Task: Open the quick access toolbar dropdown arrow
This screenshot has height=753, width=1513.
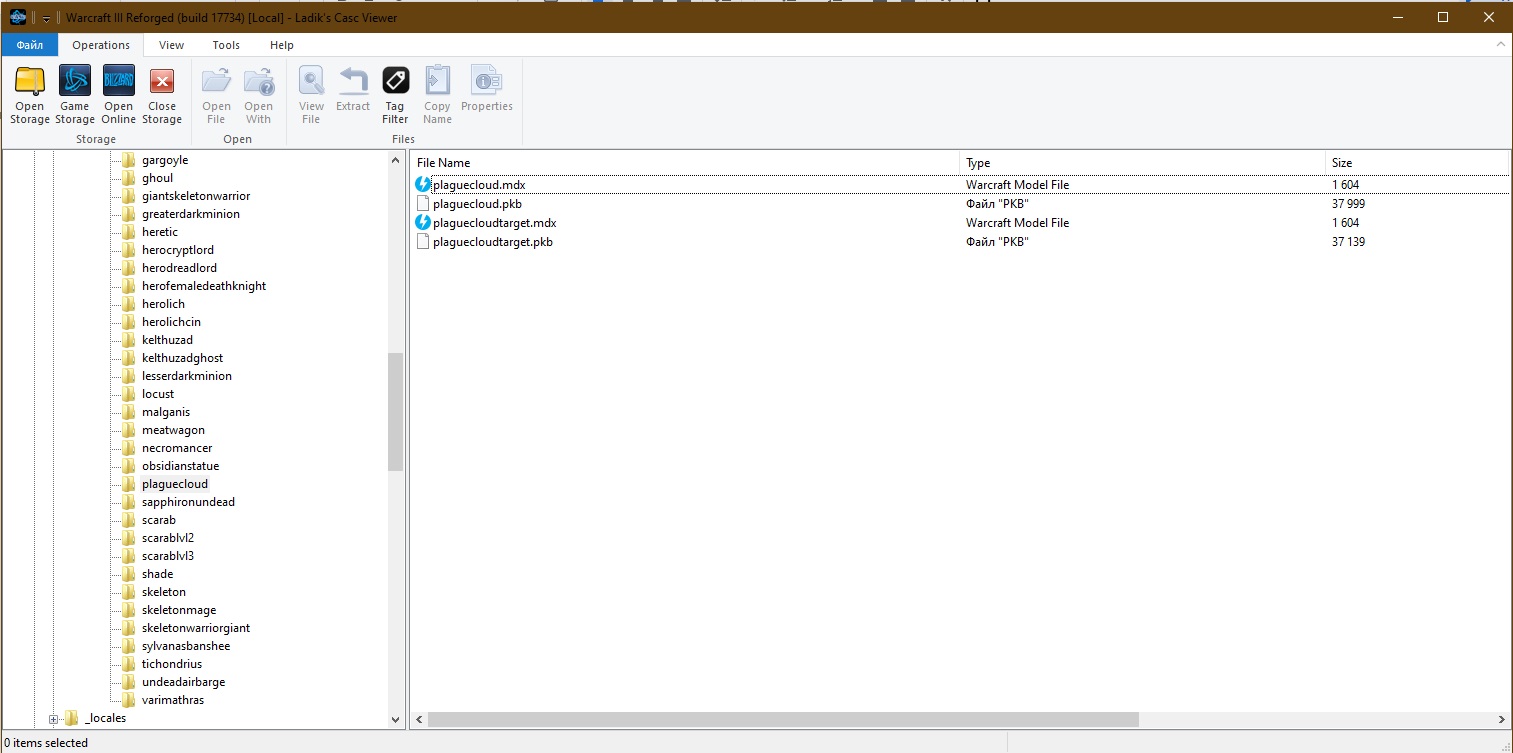Action: click(x=46, y=18)
